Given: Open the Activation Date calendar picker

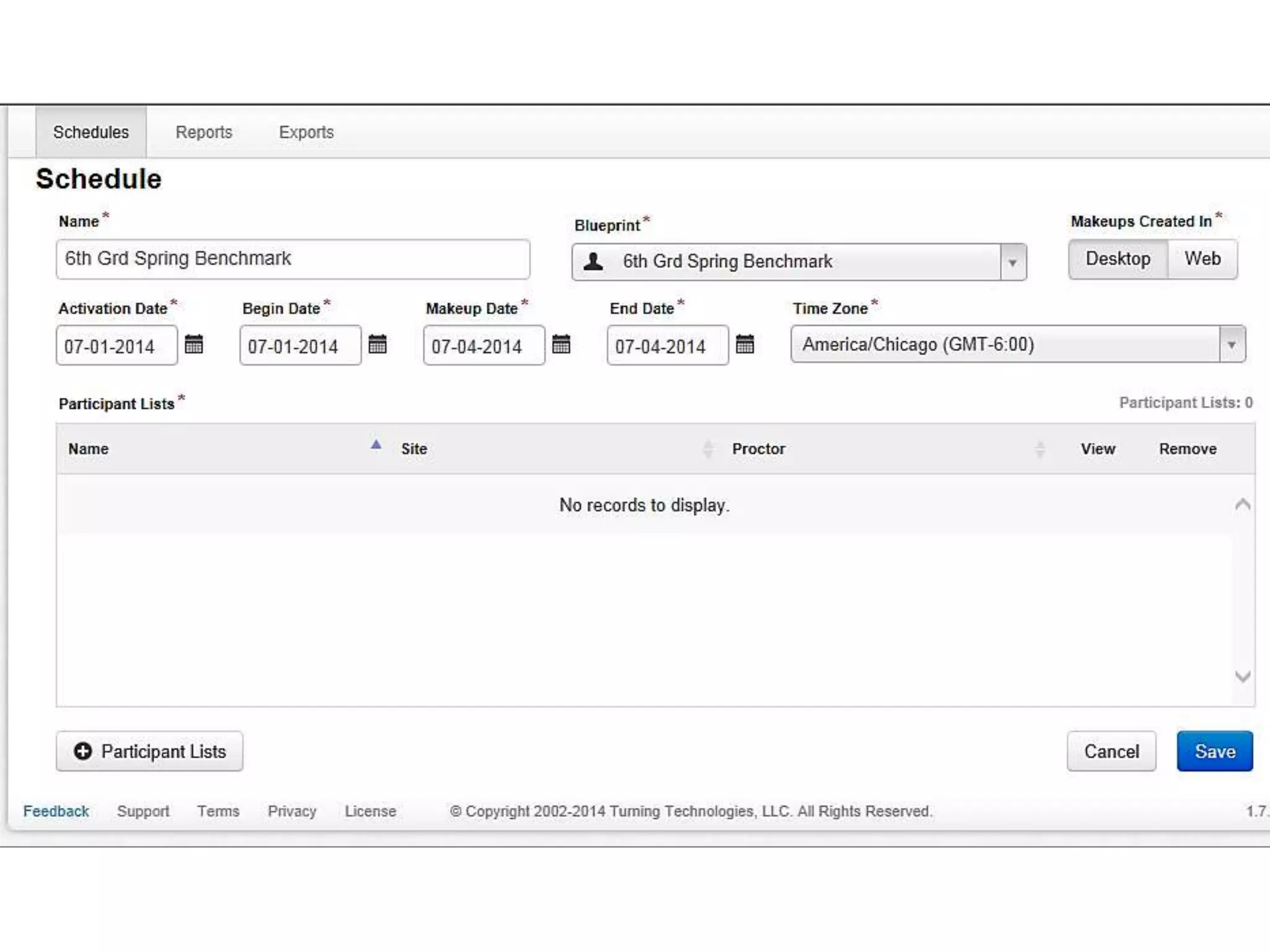Looking at the screenshot, I should pos(193,345).
